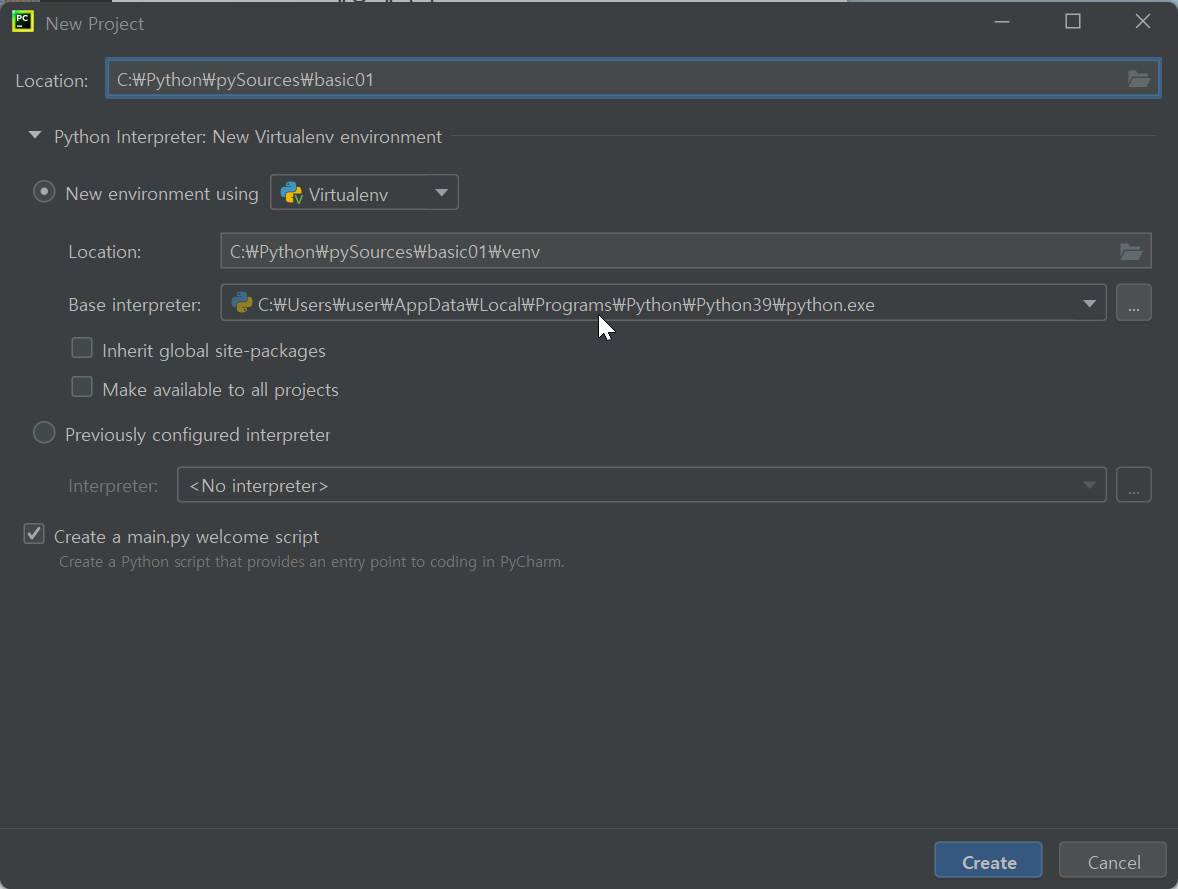
Task: Open the Previously configured interpreter browse (...) button
Action: pyautogui.click(x=1134, y=485)
